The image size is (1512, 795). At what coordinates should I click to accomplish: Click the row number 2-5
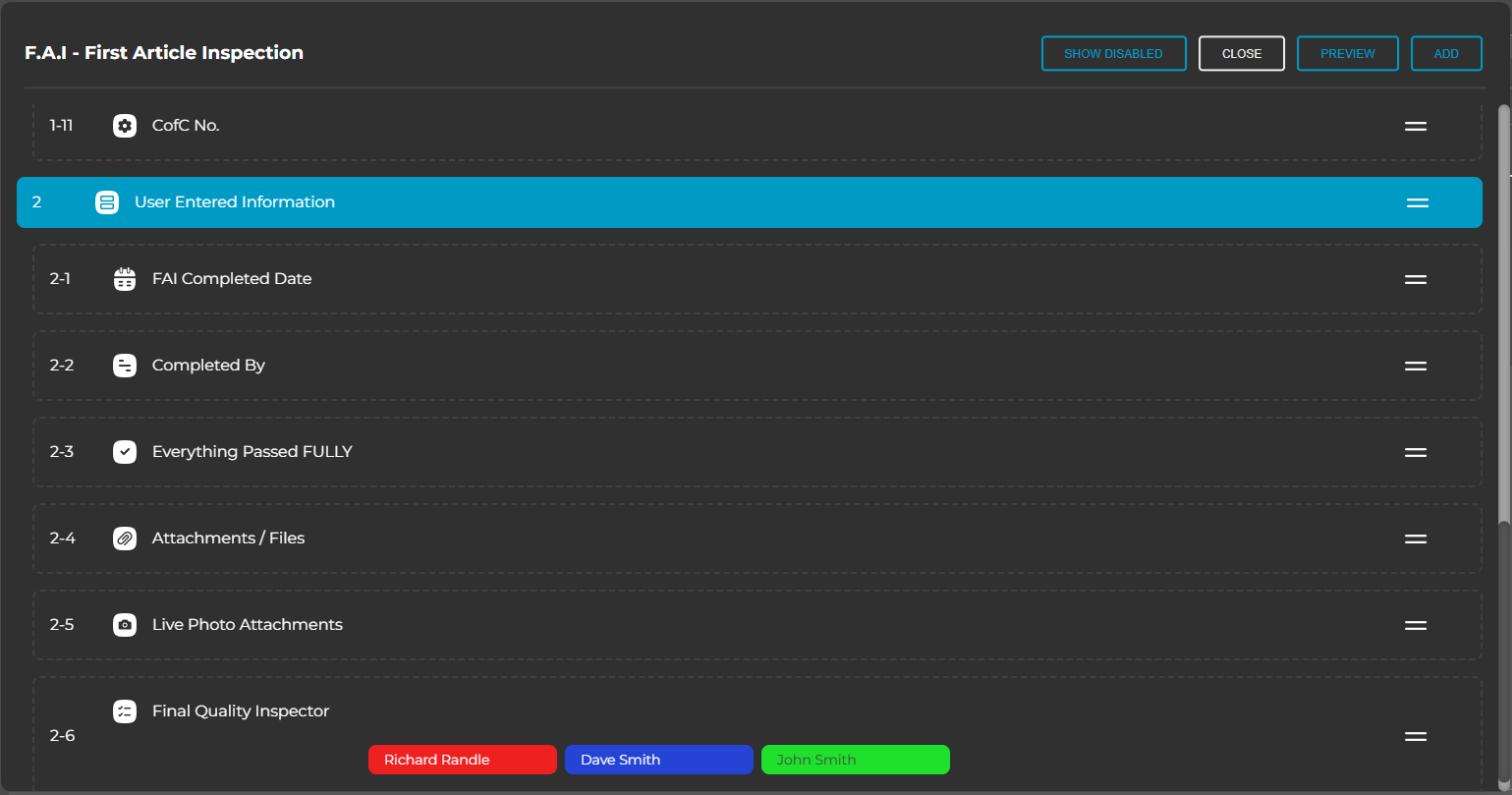pyautogui.click(x=62, y=625)
